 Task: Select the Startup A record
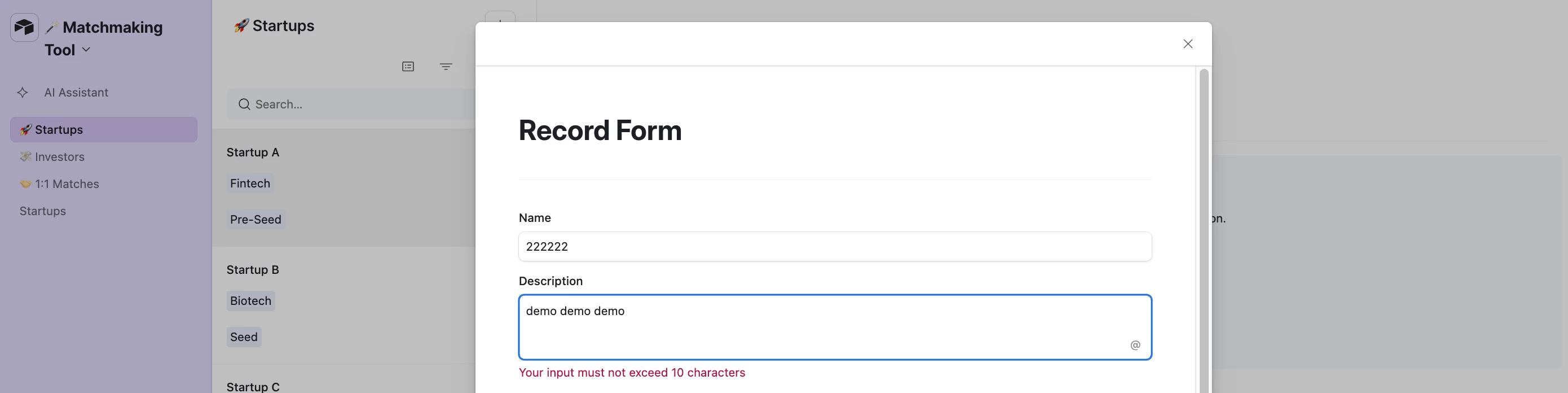pyautogui.click(x=344, y=187)
